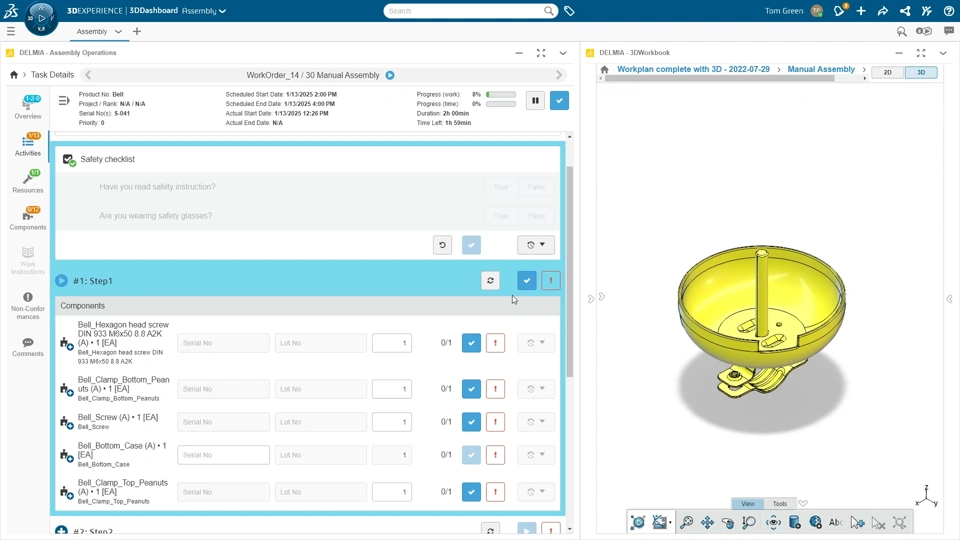Reset the Safety checklist

coord(442,245)
